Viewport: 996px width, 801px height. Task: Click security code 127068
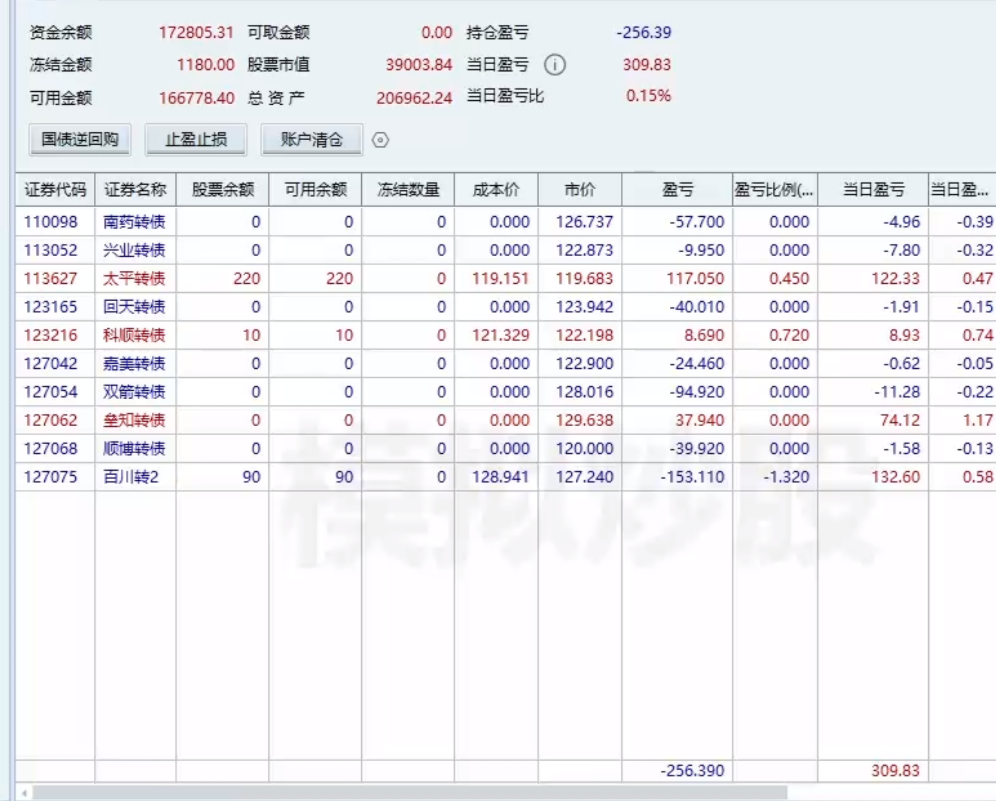coord(51,448)
